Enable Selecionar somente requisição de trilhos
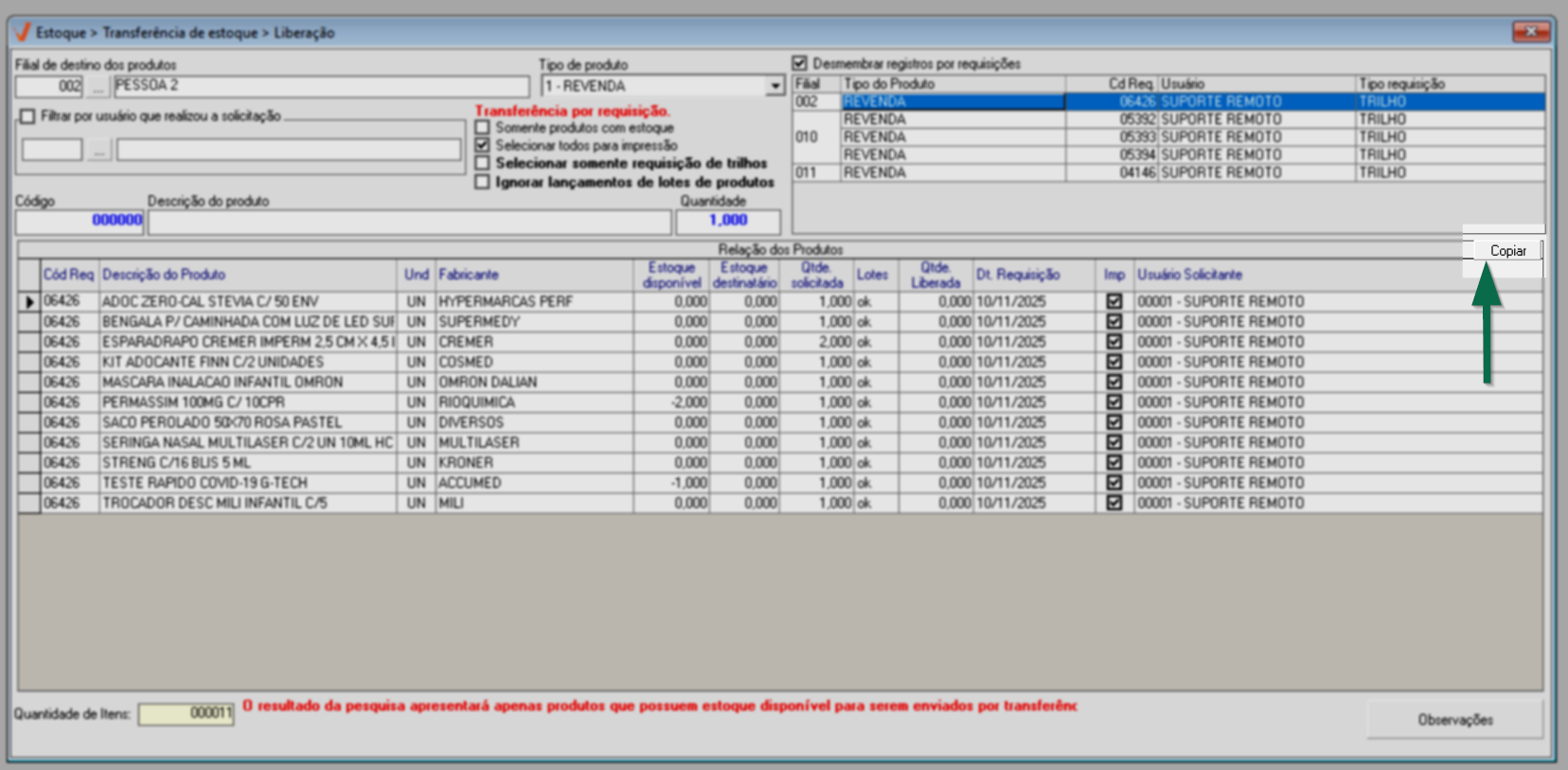Image resolution: width=1568 pixels, height=770 pixels. point(483,164)
